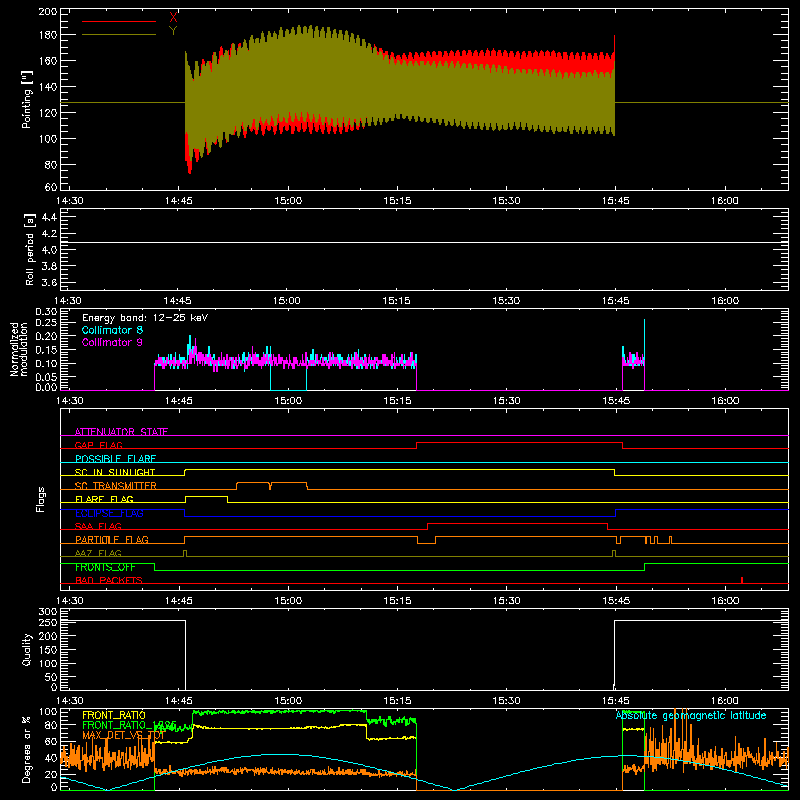
Task: Click the 180 tick on Pointing axis
Action: pos(47,35)
